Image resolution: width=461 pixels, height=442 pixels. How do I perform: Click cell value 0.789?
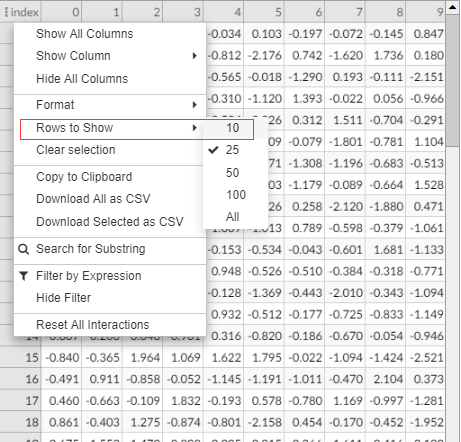[307, 228]
